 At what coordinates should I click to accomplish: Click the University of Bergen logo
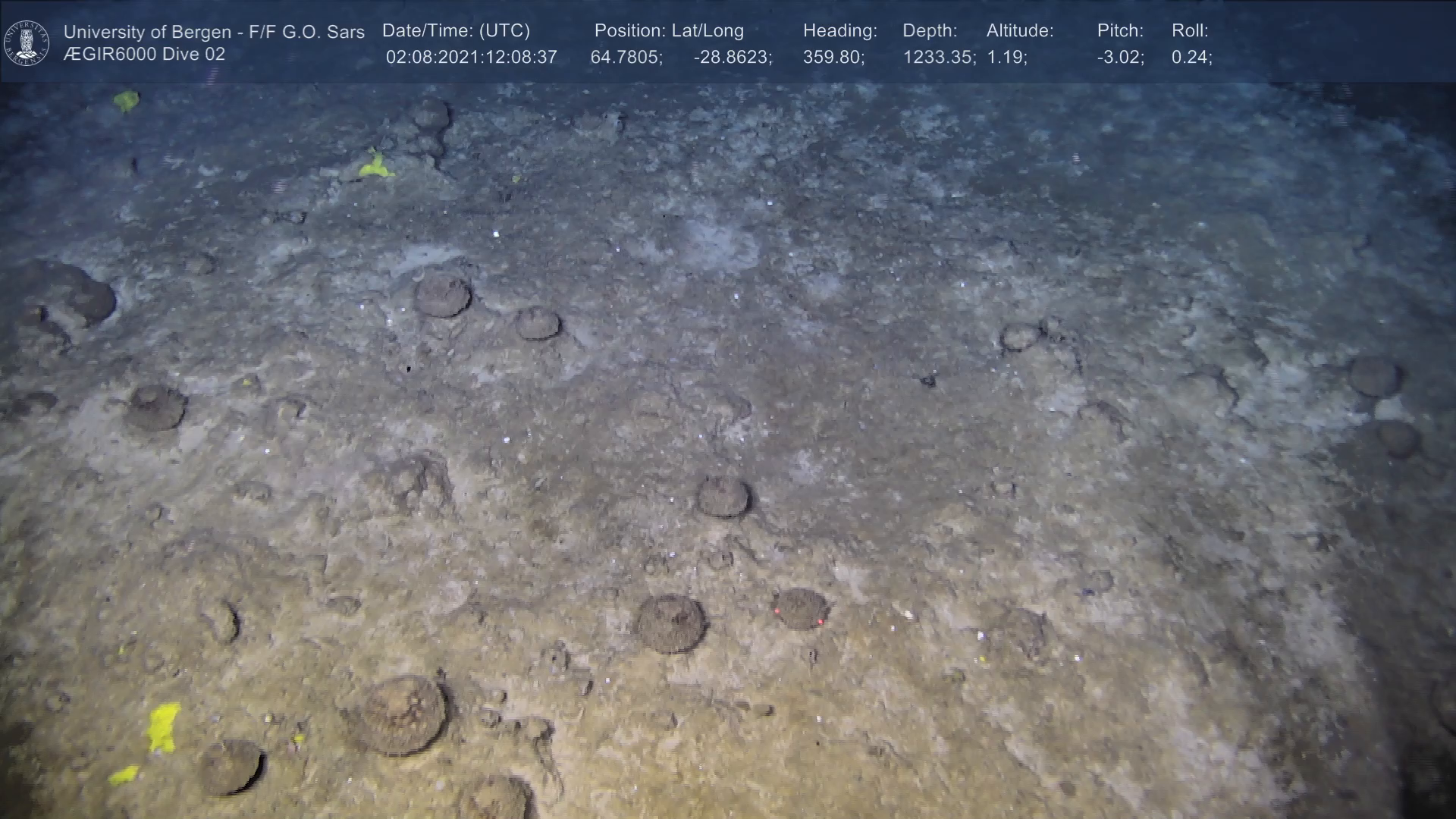pyautogui.click(x=27, y=42)
